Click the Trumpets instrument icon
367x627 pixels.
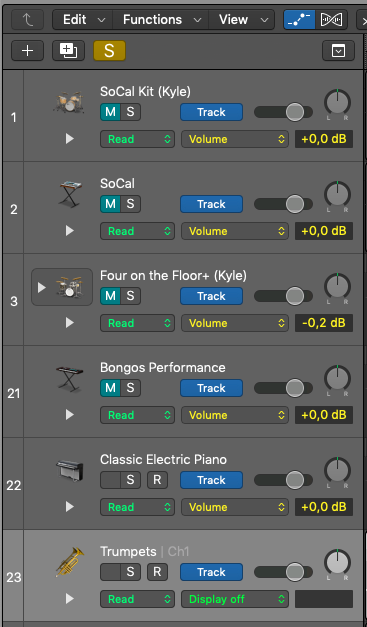pyautogui.click(x=70, y=562)
